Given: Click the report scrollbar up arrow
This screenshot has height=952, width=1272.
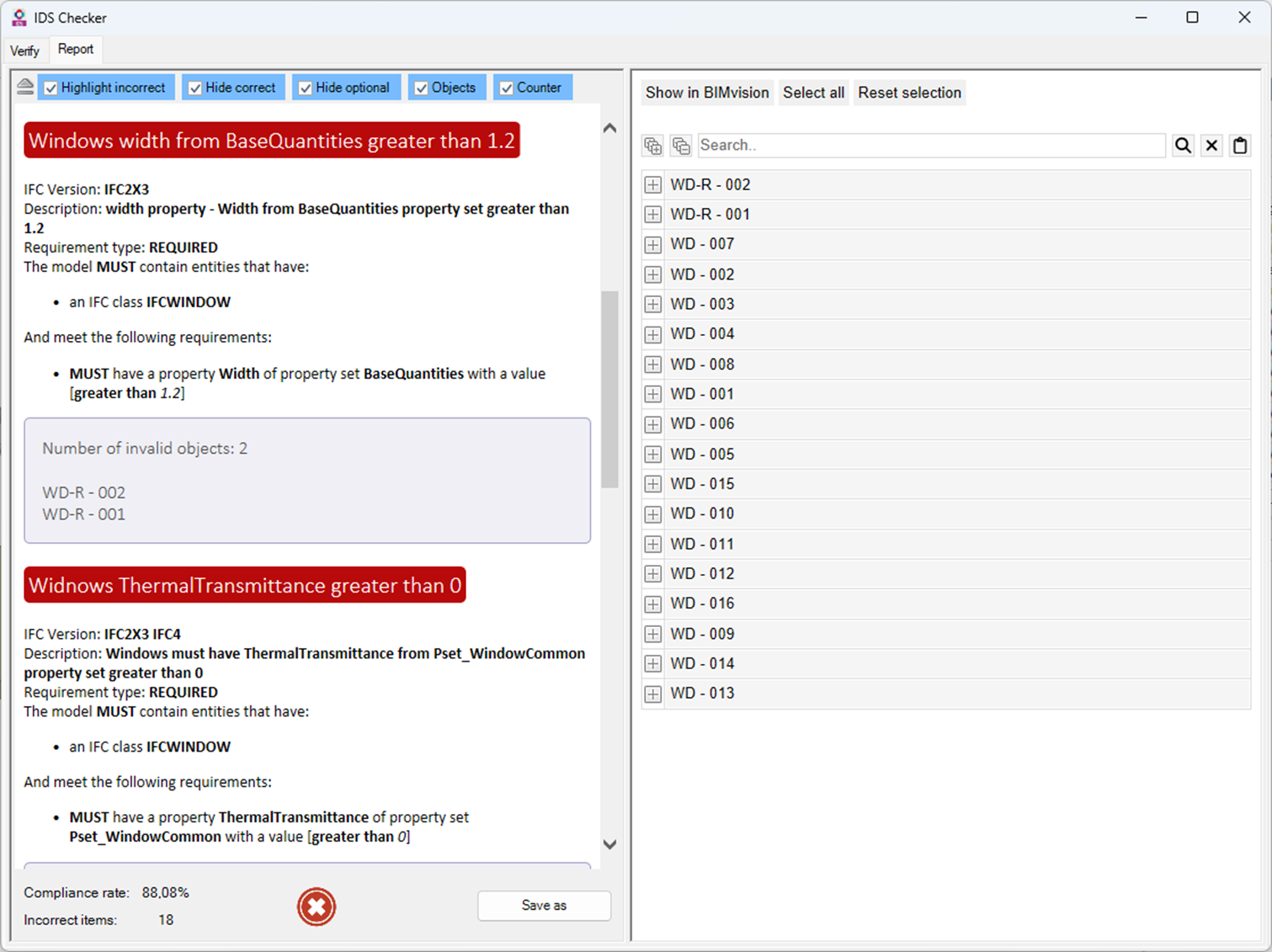Looking at the screenshot, I should point(610,128).
